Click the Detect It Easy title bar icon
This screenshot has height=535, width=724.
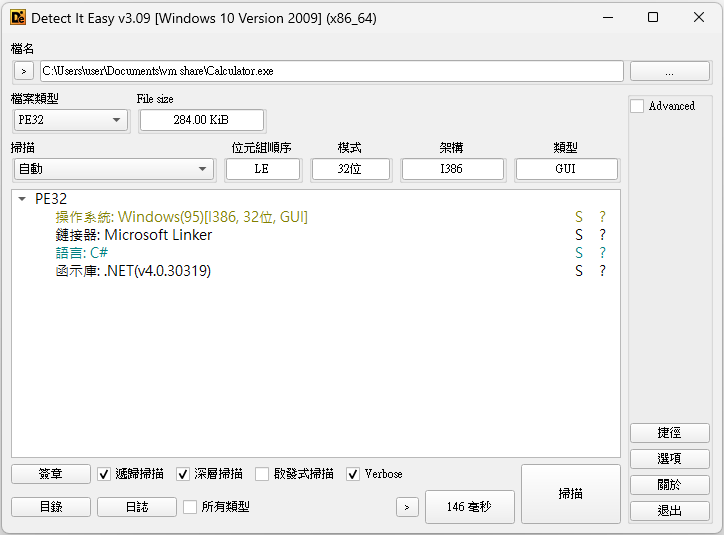18,18
